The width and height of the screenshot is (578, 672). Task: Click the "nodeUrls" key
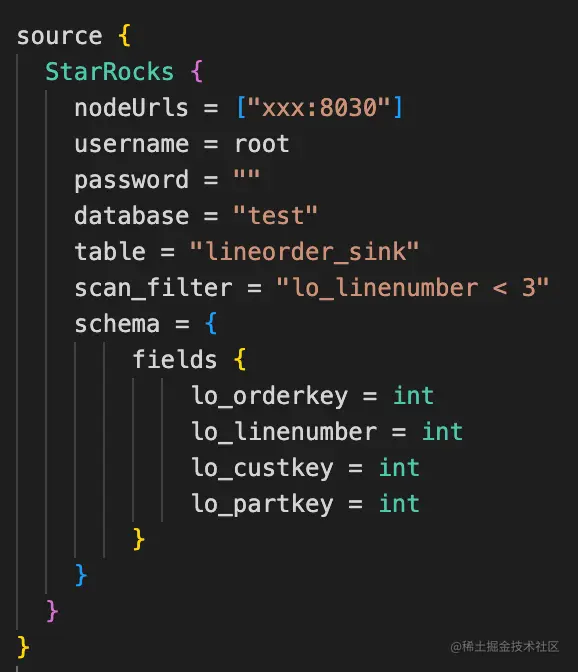(131, 108)
